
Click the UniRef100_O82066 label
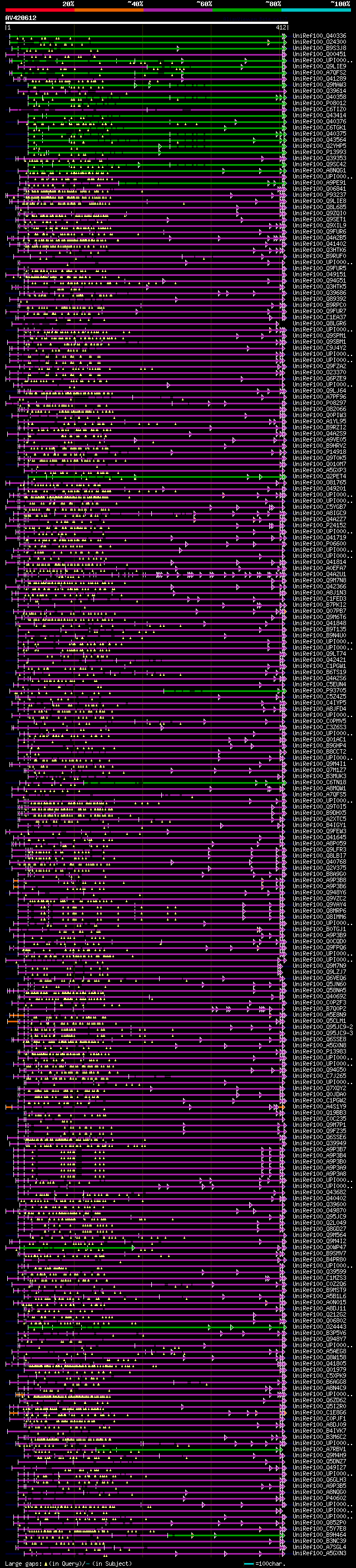click(319, 409)
